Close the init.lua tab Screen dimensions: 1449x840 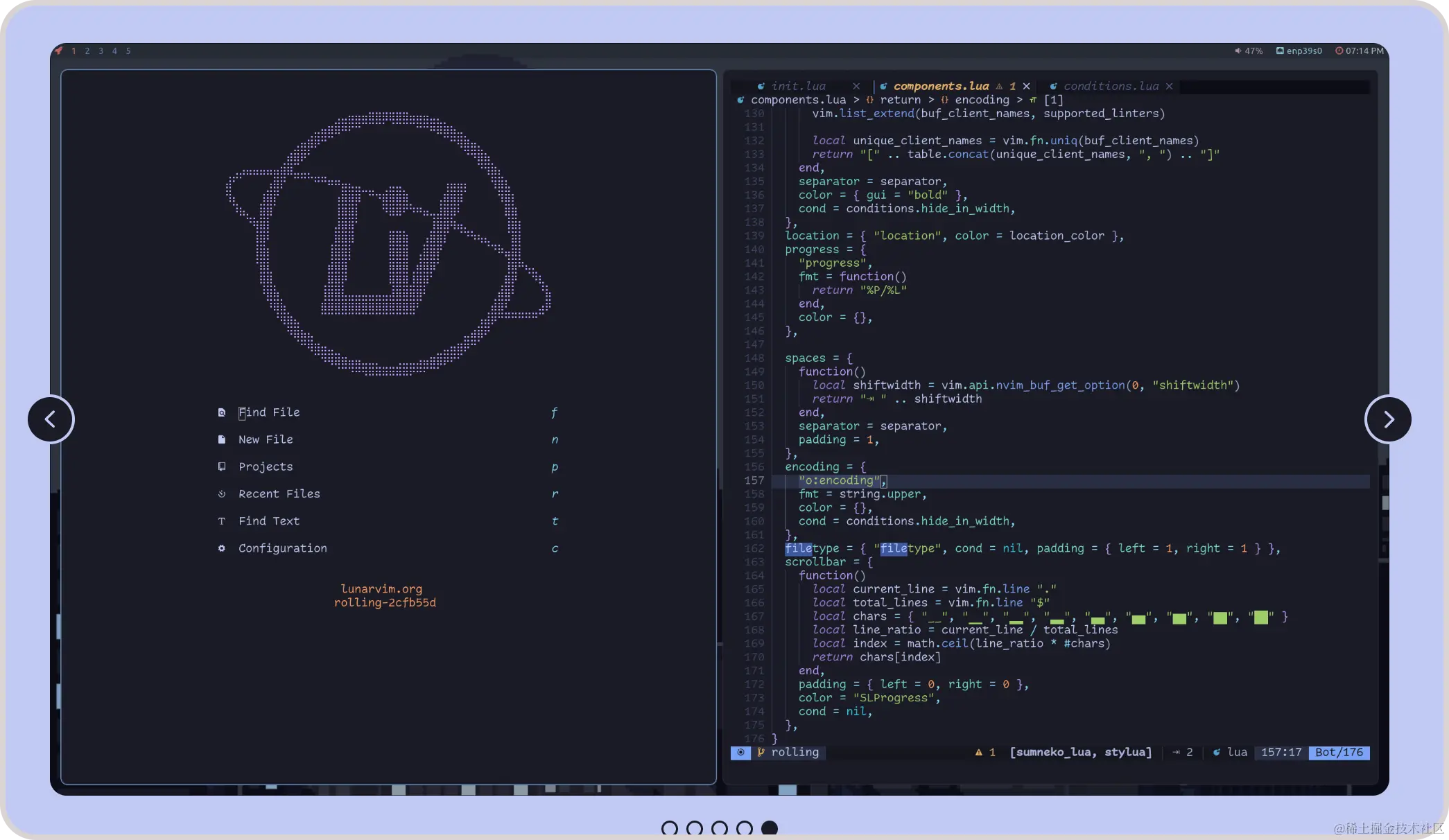point(856,86)
